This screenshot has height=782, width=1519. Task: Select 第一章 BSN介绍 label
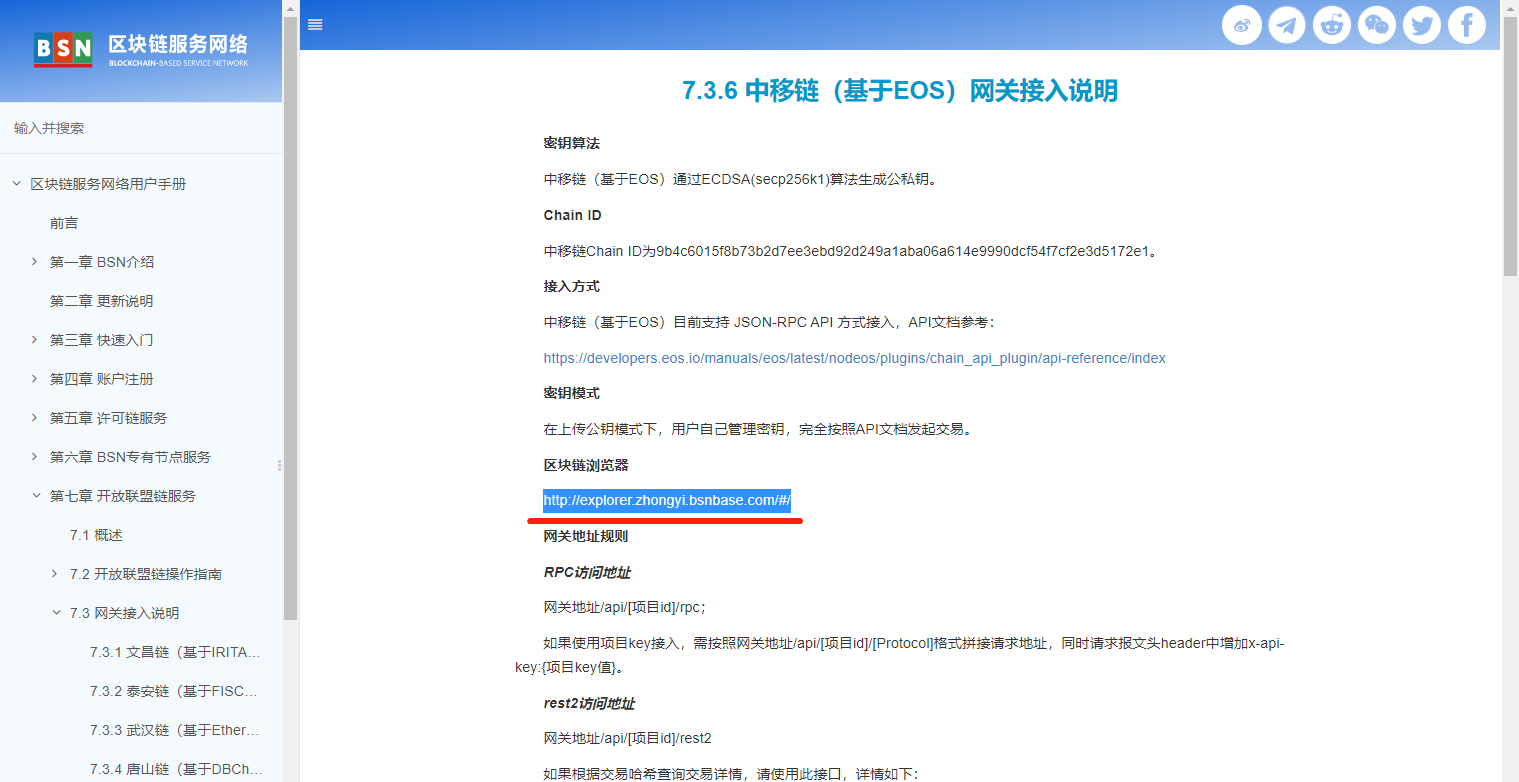102,262
